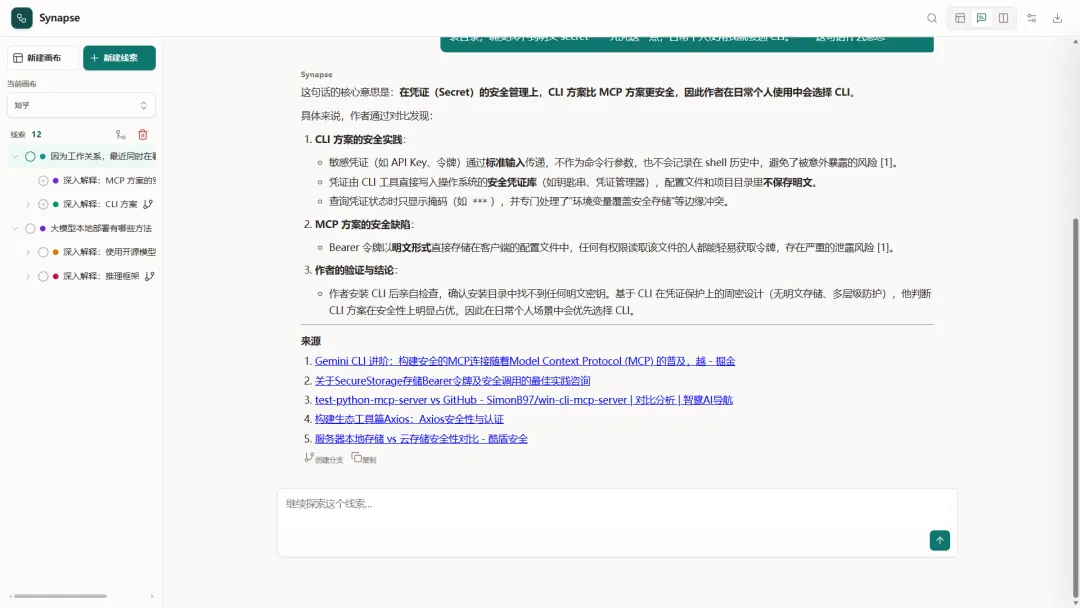Screen dimensions: 1080x608
Task: Switch to canvas layout view icon
Action: pos(960,19)
